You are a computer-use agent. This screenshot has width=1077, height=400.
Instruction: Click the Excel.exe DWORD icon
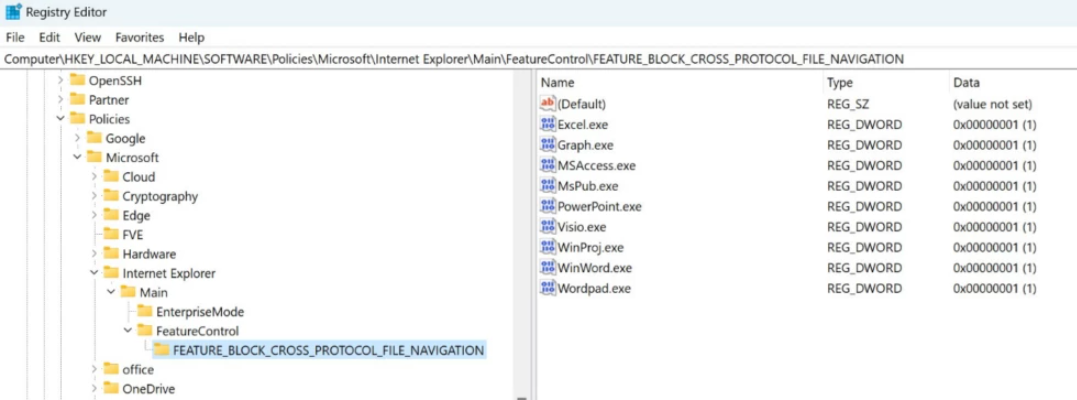click(x=547, y=124)
